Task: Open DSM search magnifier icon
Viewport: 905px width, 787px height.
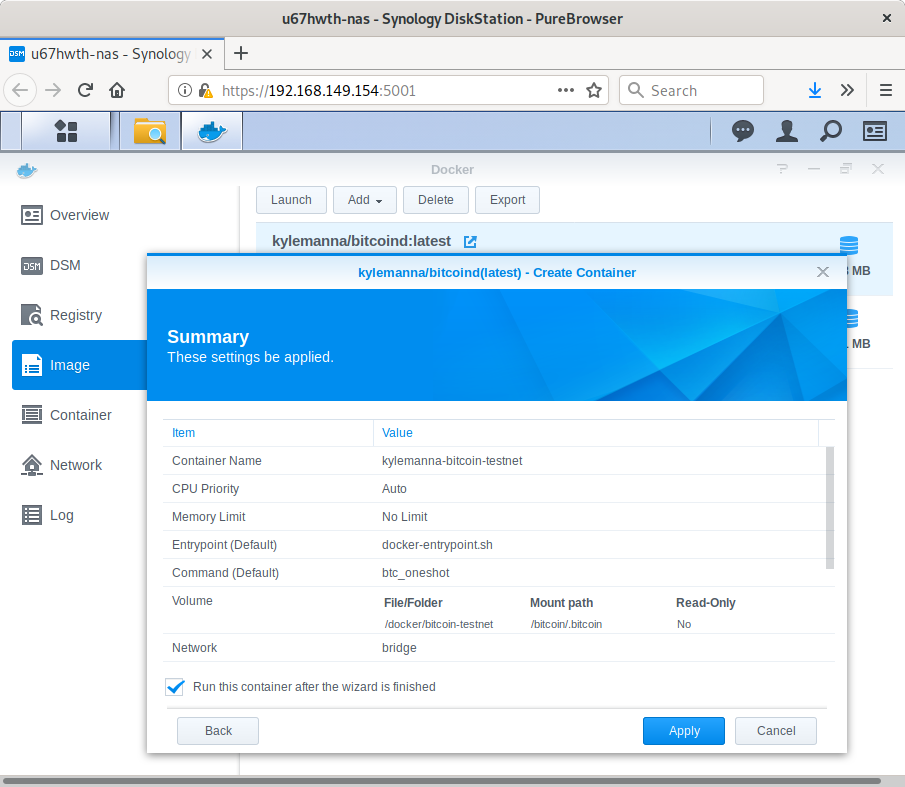Action: point(831,131)
